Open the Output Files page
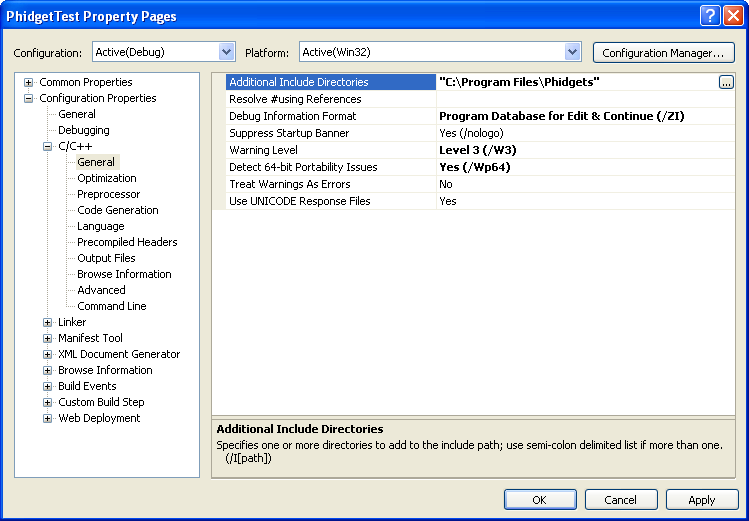The width and height of the screenshot is (749, 521). tap(106, 258)
